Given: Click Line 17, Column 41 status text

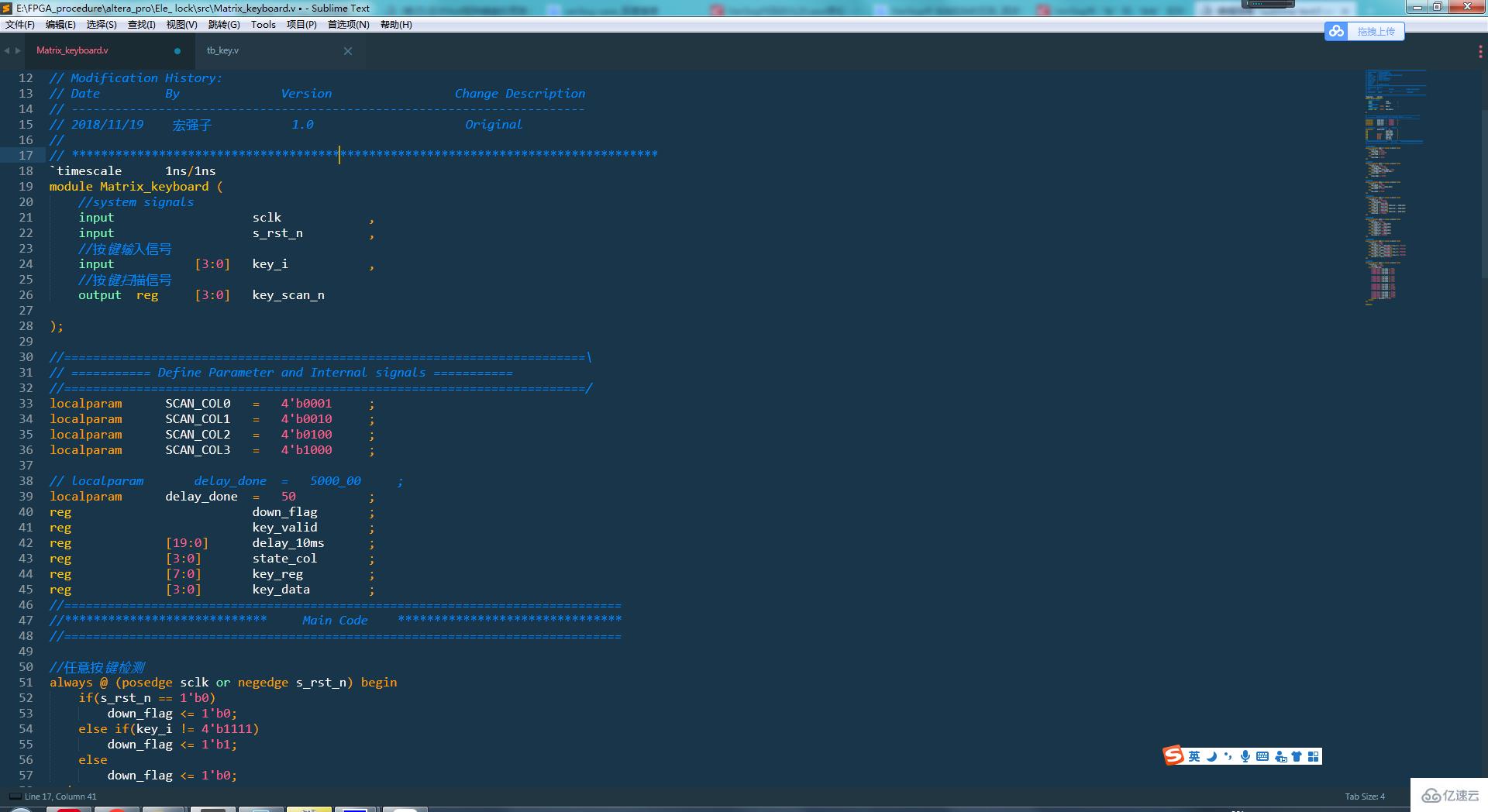Looking at the screenshot, I should pos(60,797).
